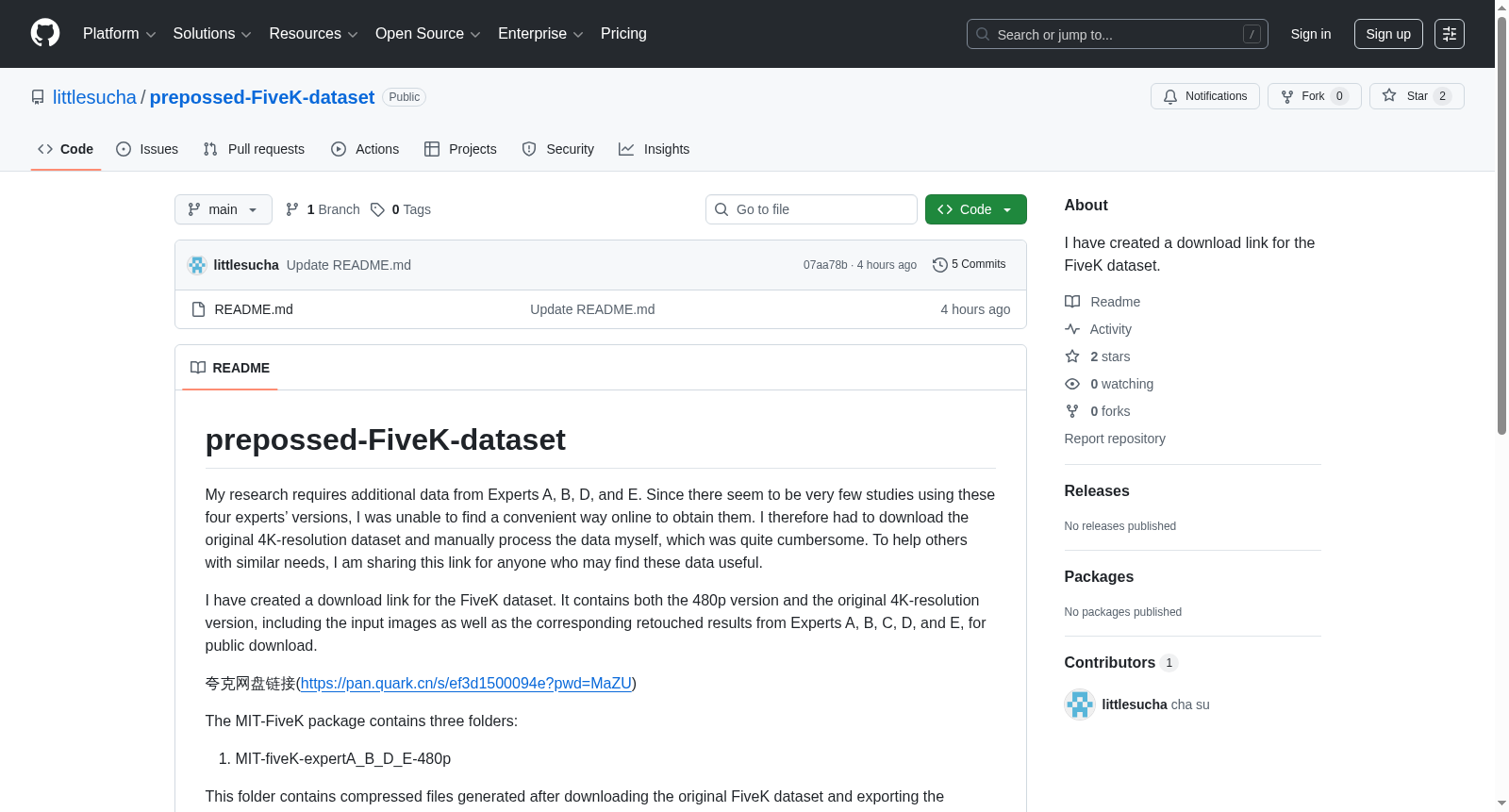The image size is (1509, 812).
Task: Click the book icon in README tab
Action: [x=198, y=368]
